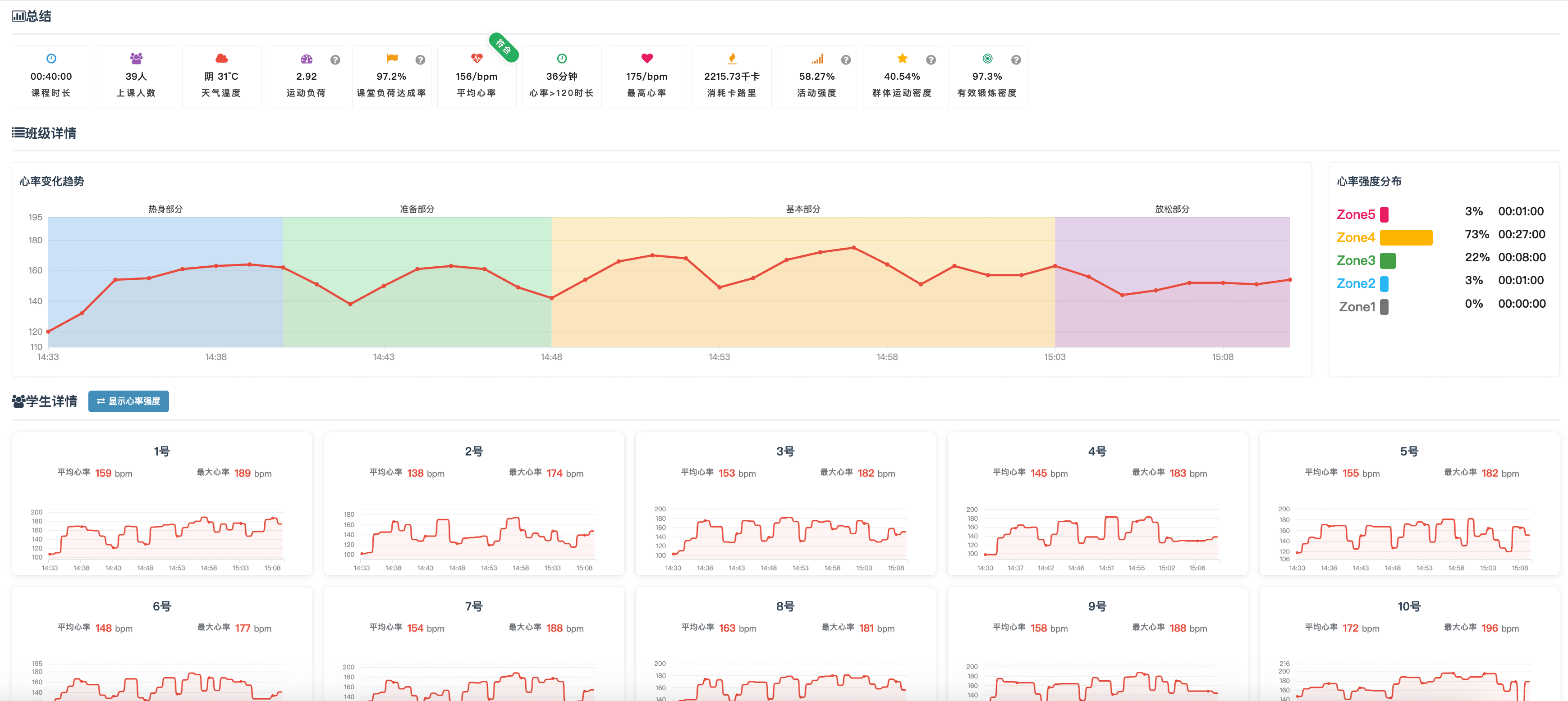The width and height of the screenshot is (1568, 701).
Task: Select the 基本部分 chart section label
Action: (x=802, y=209)
